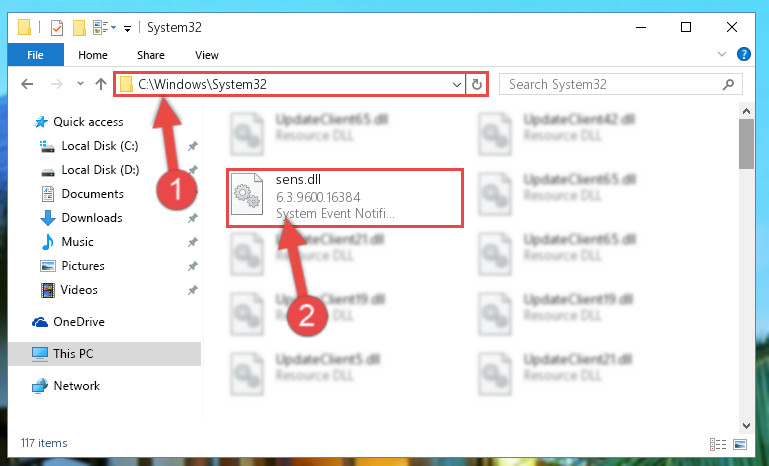Open the explorer Help question icon
The image size is (769, 466).
tap(743, 54)
